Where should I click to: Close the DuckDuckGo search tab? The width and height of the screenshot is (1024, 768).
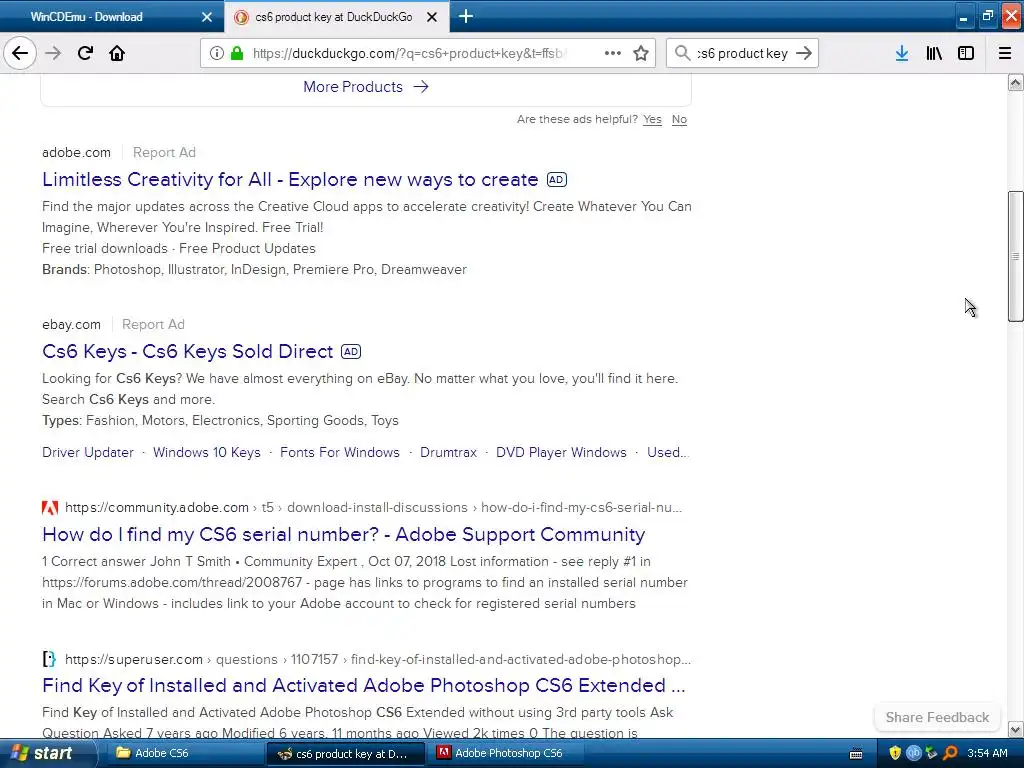(x=432, y=17)
